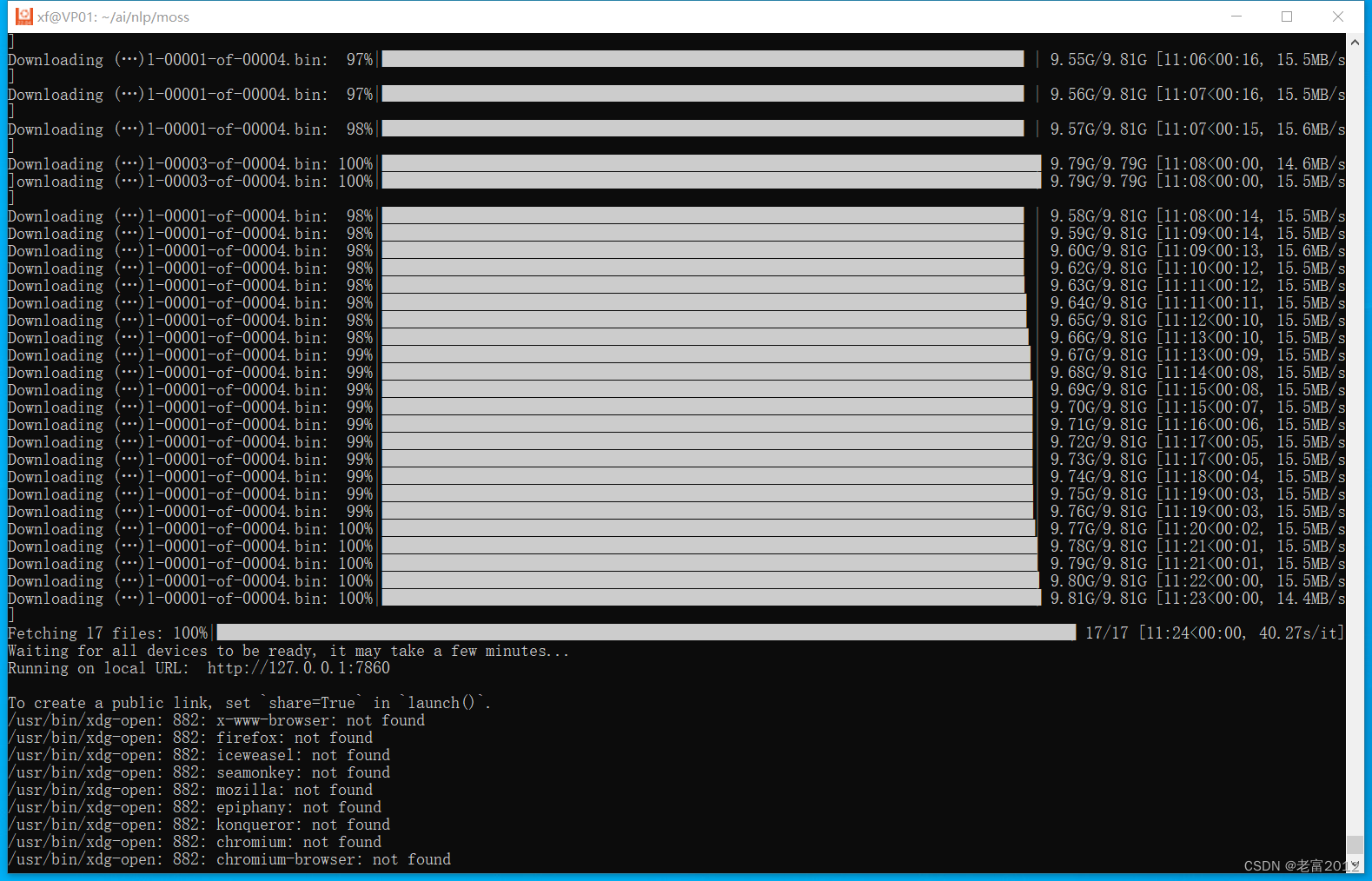This screenshot has height=881, width=1372.
Task: Click the Fetching 17 files progress bar
Action: point(646,633)
